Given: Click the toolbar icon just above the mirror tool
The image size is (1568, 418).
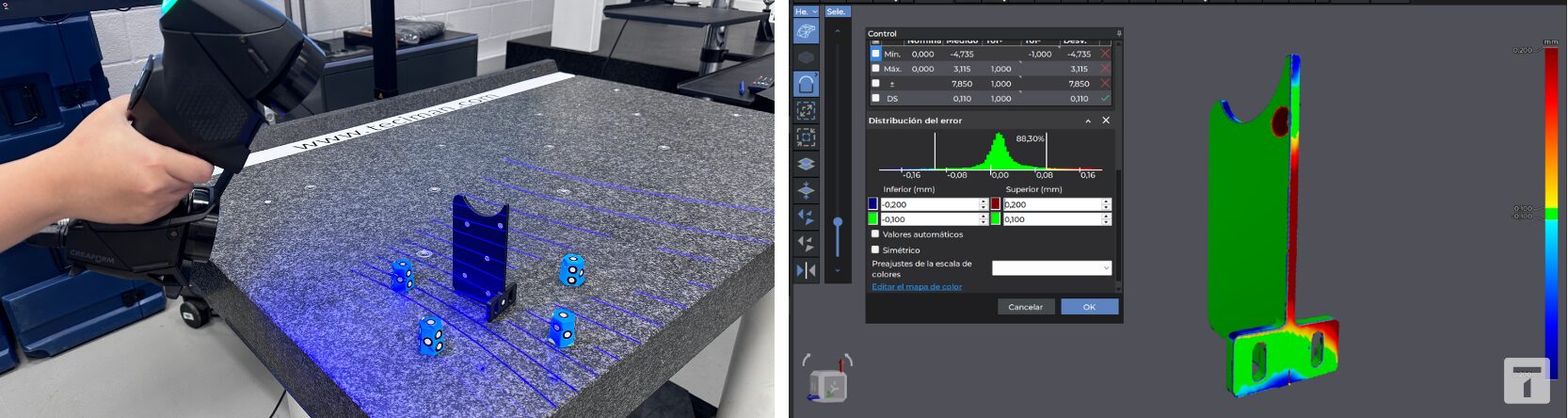Looking at the screenshot, I should click(806, 243).
